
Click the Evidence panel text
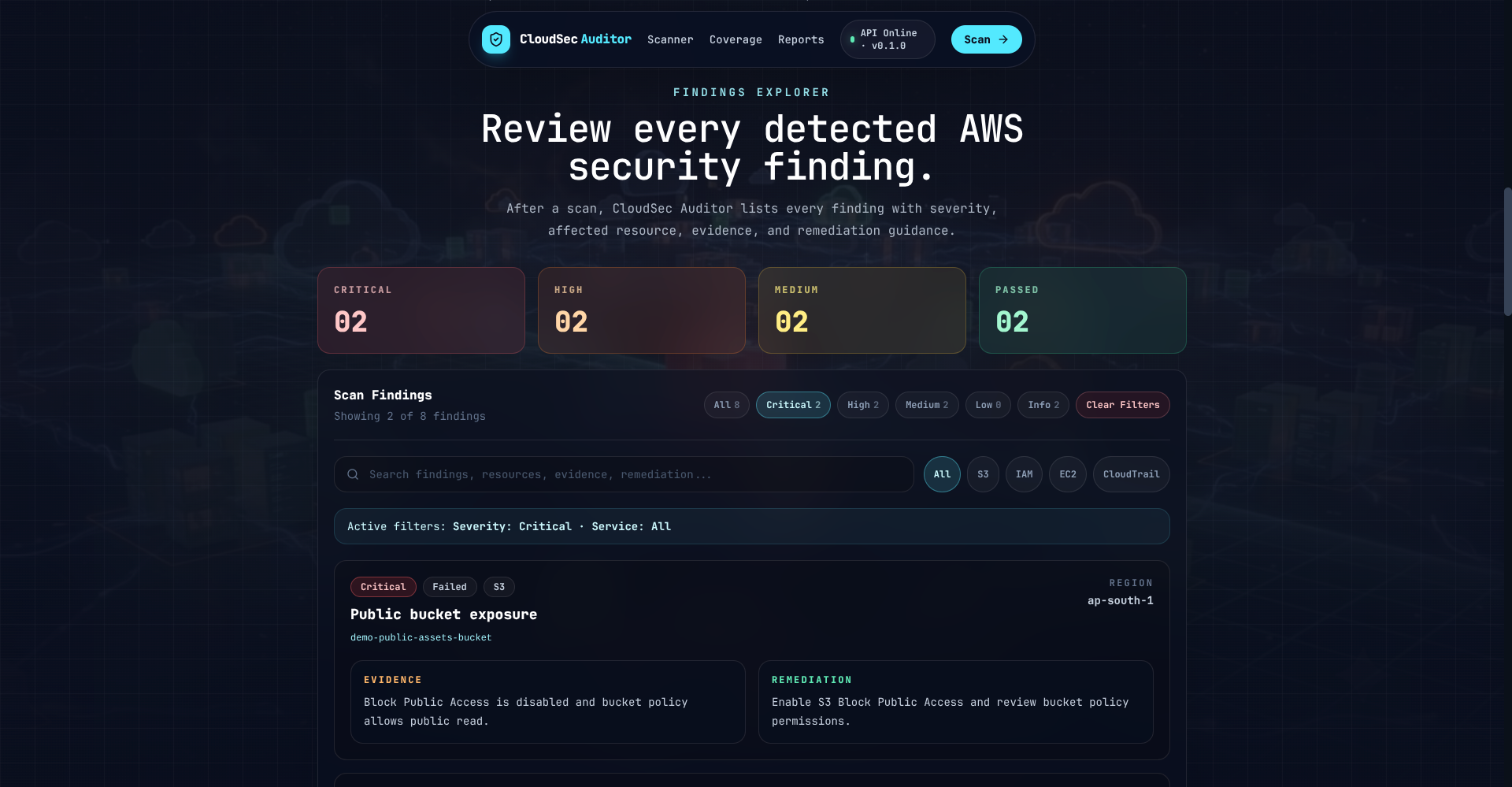coord(526,711)
